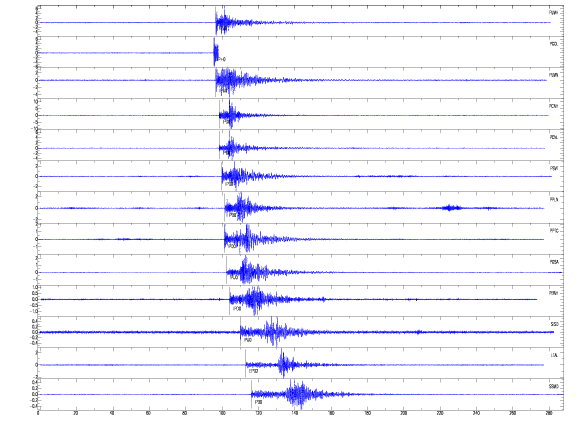Click the 160 tick label on time axis
Screen dimensions: 580x440
pos(331,413)
